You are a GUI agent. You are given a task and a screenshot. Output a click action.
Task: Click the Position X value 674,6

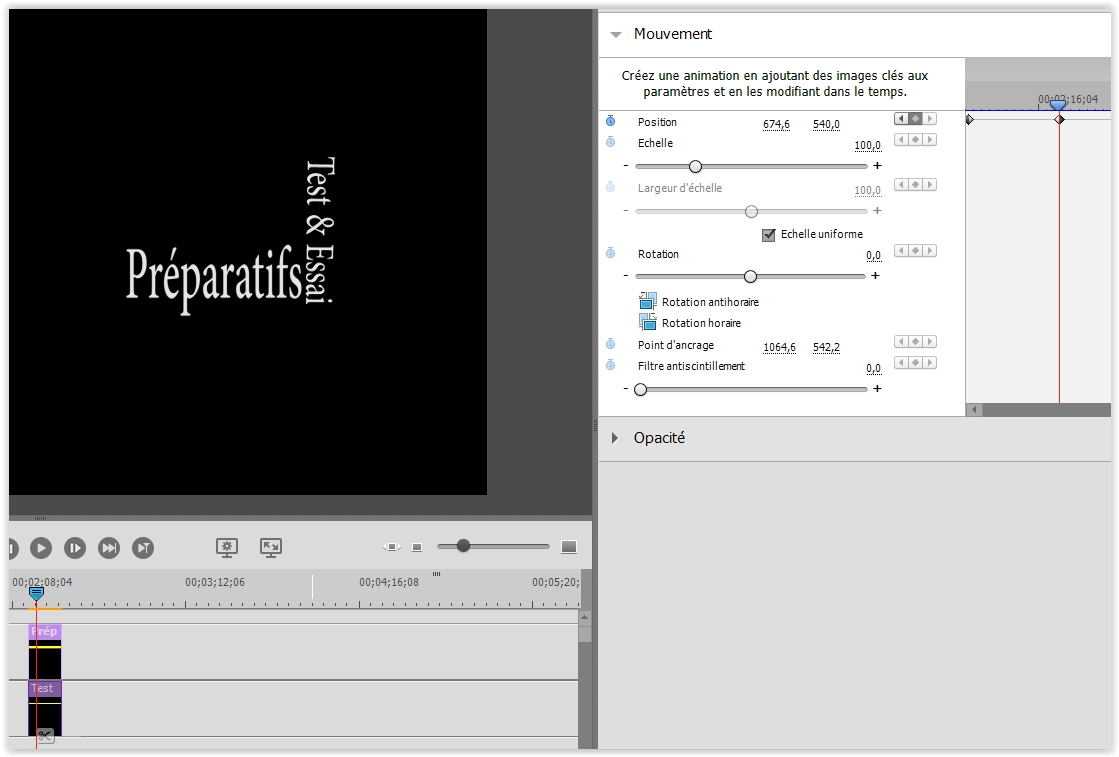[x=776, y=124]
